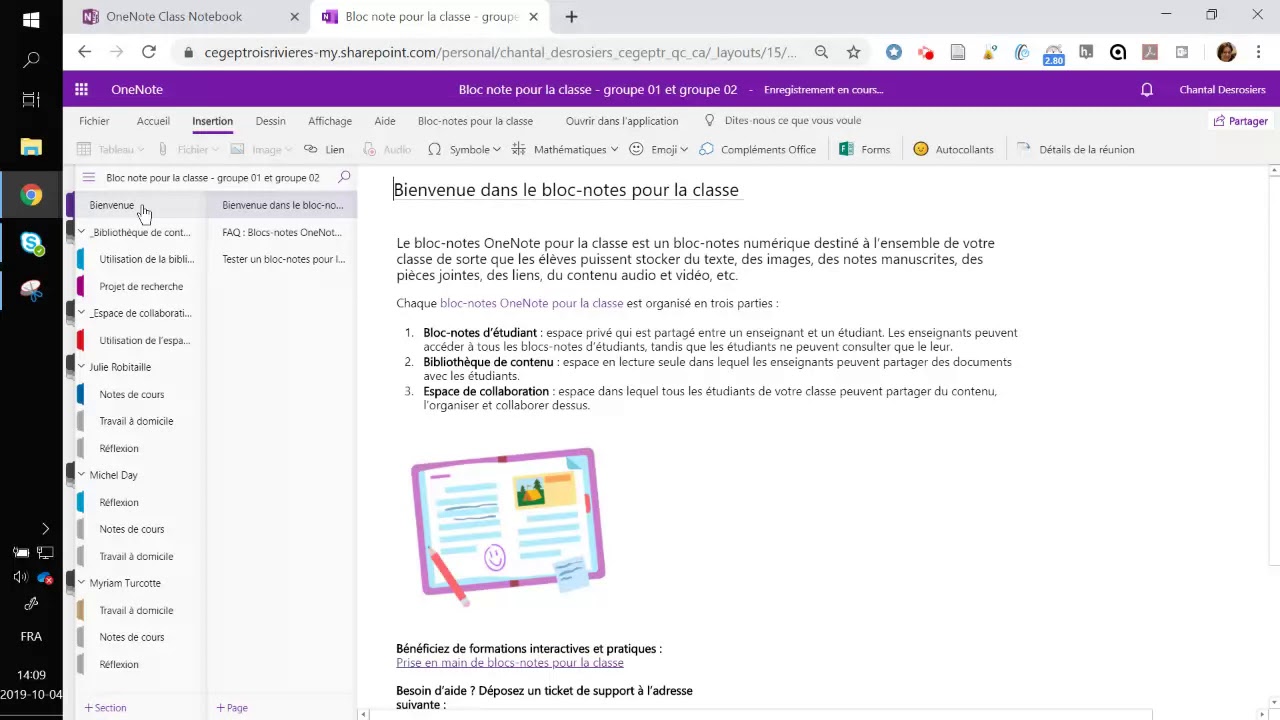Open Windows taskbar search

pos(31,60)
